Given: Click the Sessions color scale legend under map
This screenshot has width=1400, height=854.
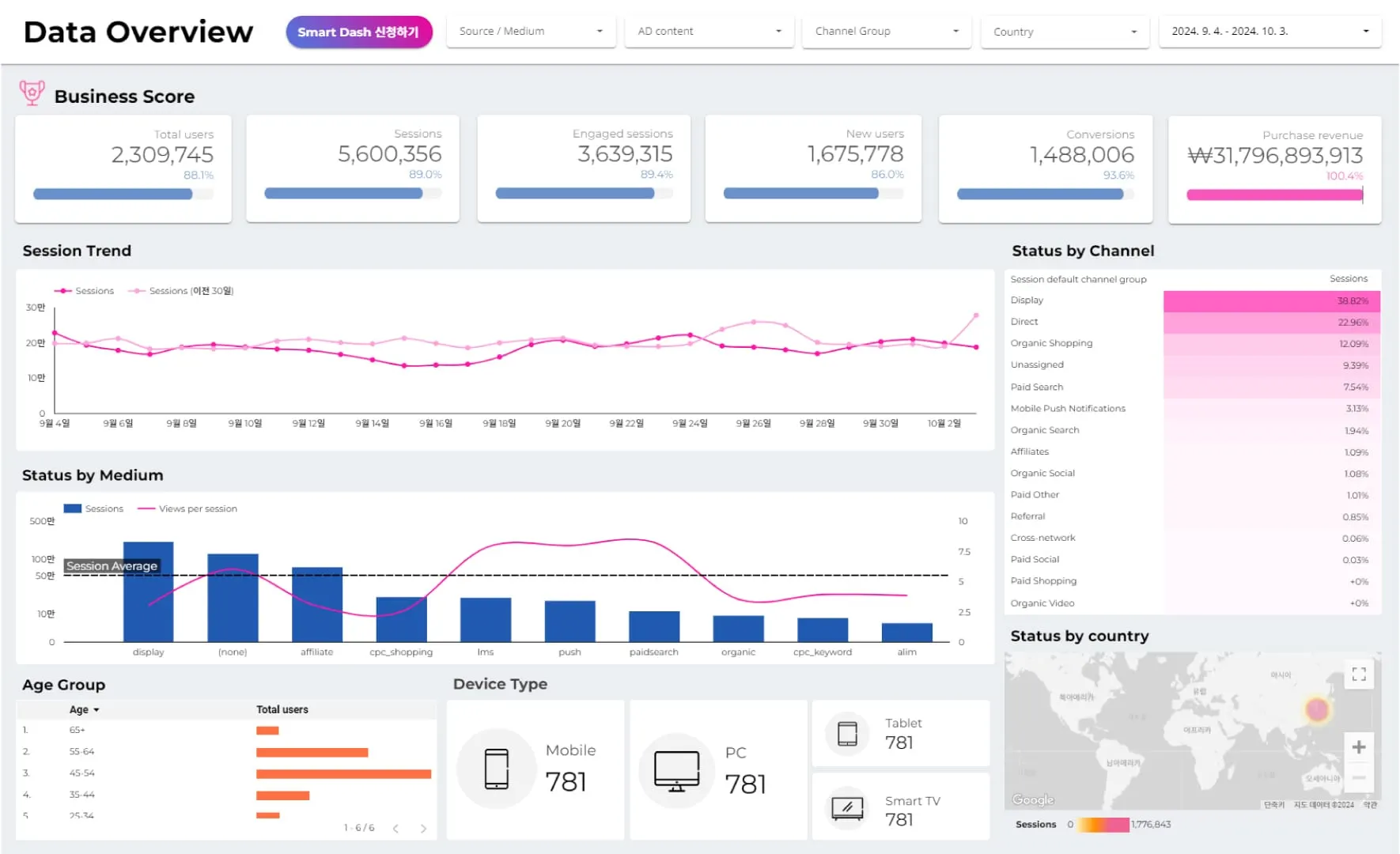Looking at the screenshot, I should point(1103,825).
